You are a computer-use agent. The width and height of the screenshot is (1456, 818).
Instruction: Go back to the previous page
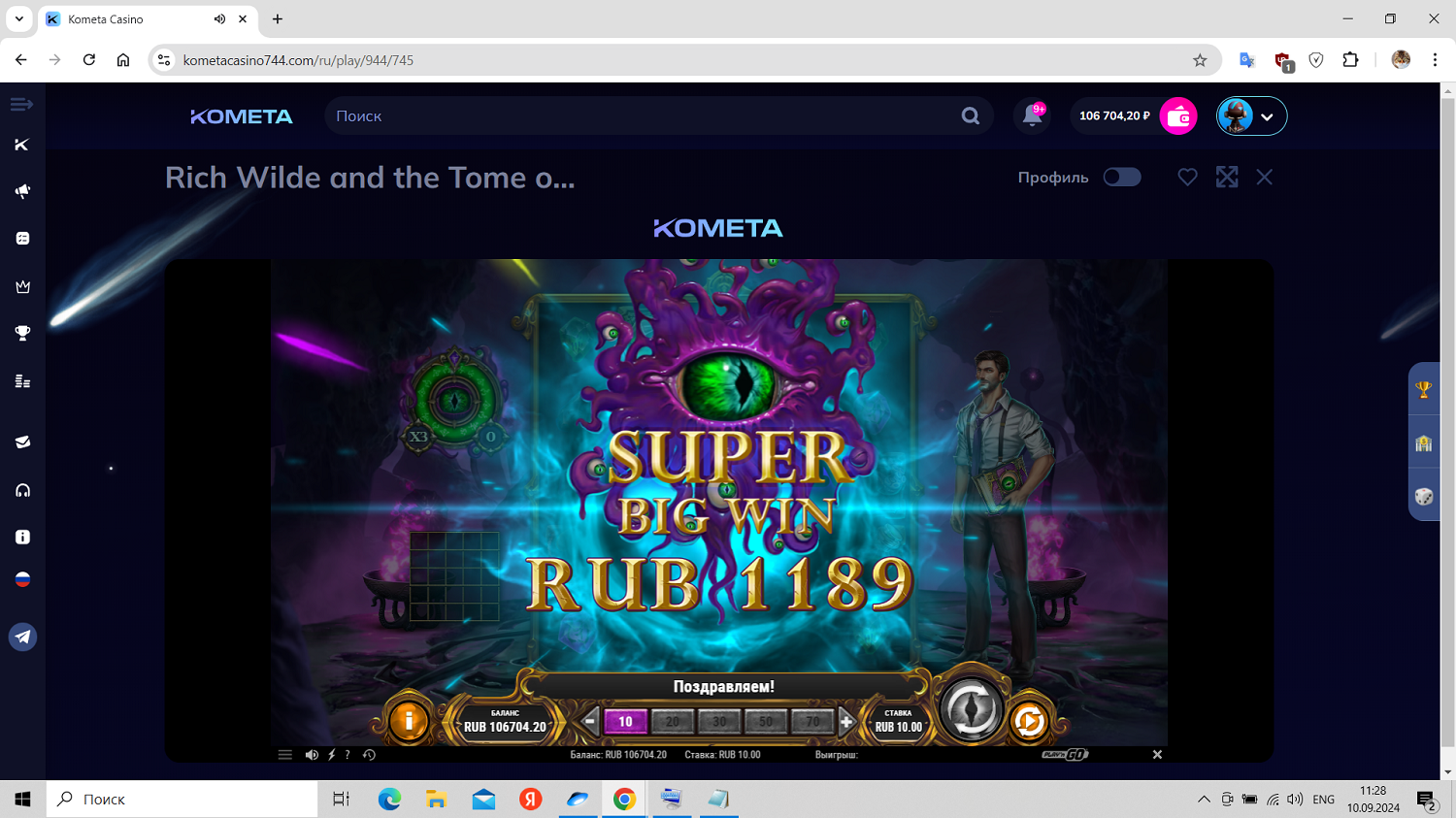click(21, 60)
